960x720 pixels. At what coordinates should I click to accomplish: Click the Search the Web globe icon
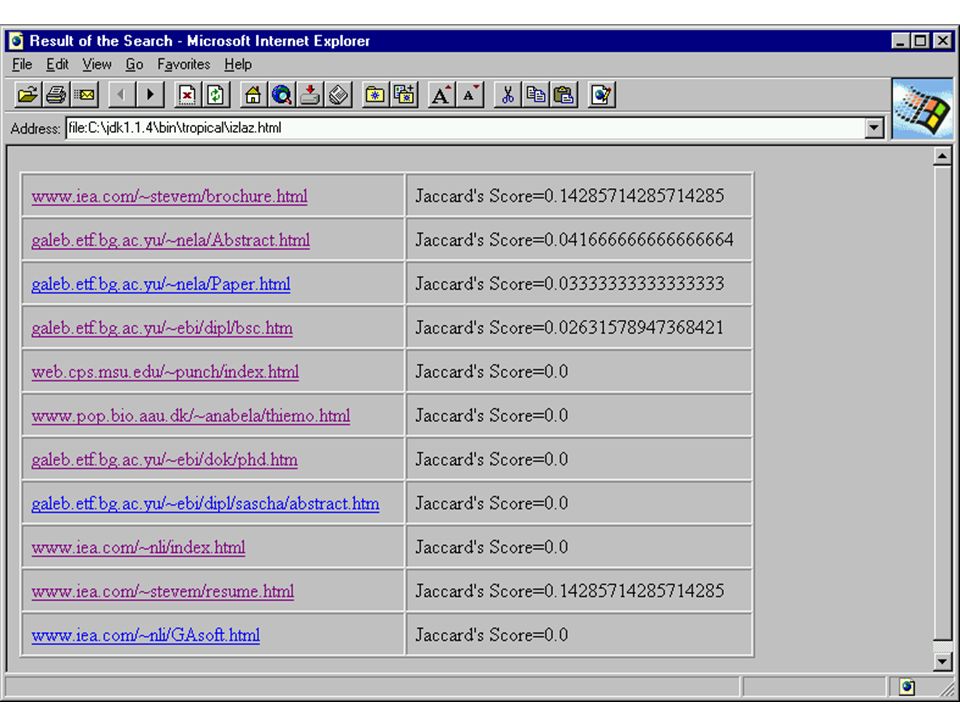point(281,95)
